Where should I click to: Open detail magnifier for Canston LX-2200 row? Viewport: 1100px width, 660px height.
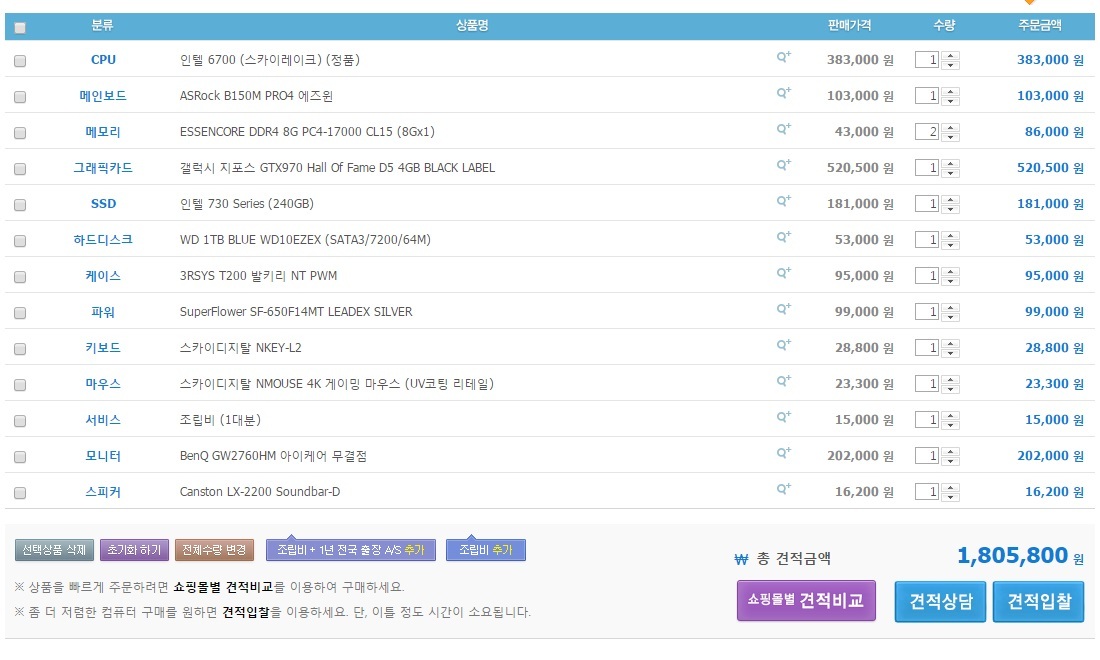click(x=784, y=489)
